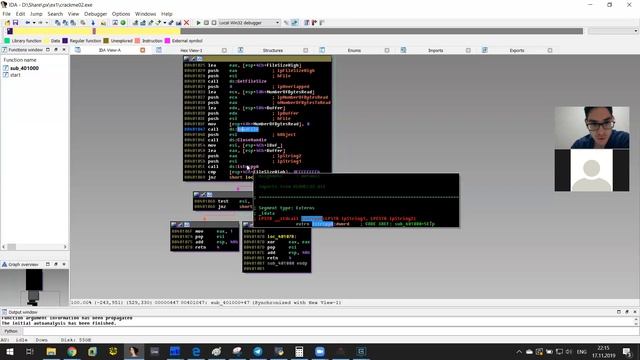Click the jump back arrow icon
The image size is (640, 360).
(28, 23)
